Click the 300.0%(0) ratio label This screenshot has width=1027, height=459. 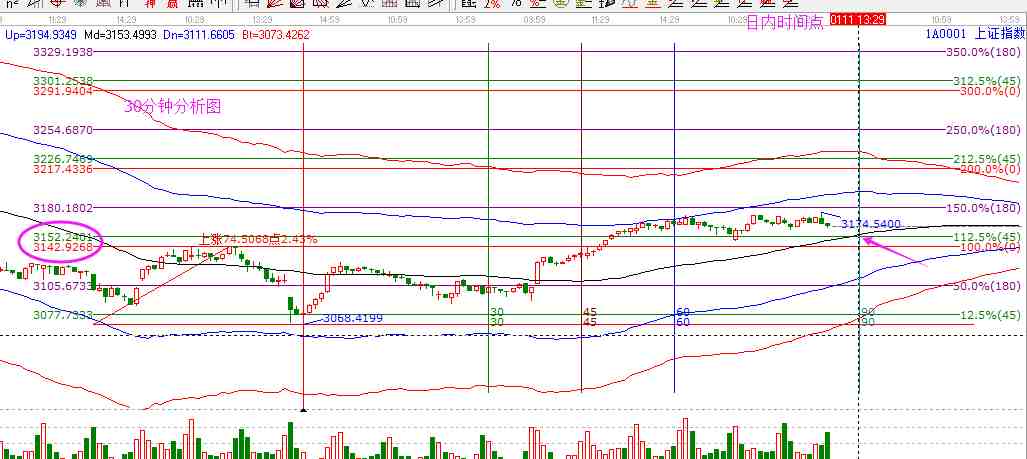coord(990,91)
